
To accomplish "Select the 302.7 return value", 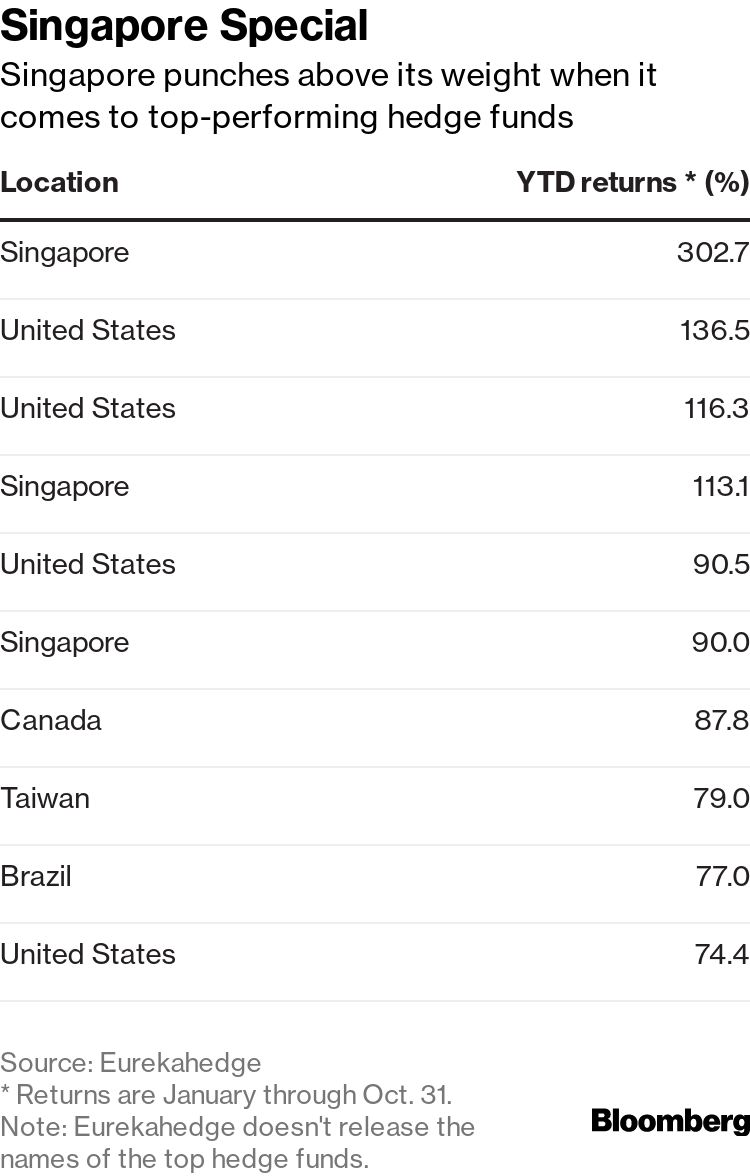I will (x=712, y=252).
